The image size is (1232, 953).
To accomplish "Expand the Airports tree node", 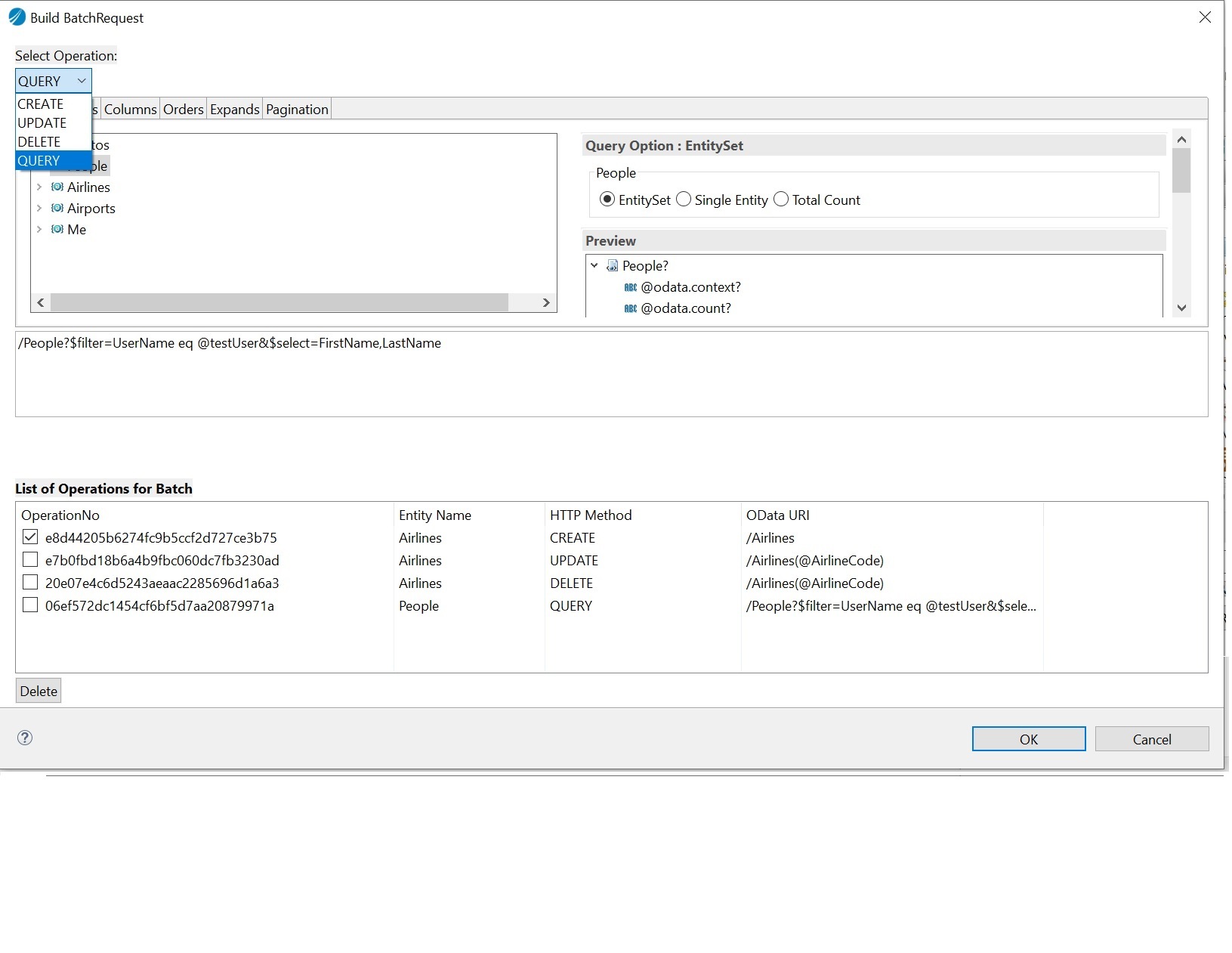I will click(39, 208).
